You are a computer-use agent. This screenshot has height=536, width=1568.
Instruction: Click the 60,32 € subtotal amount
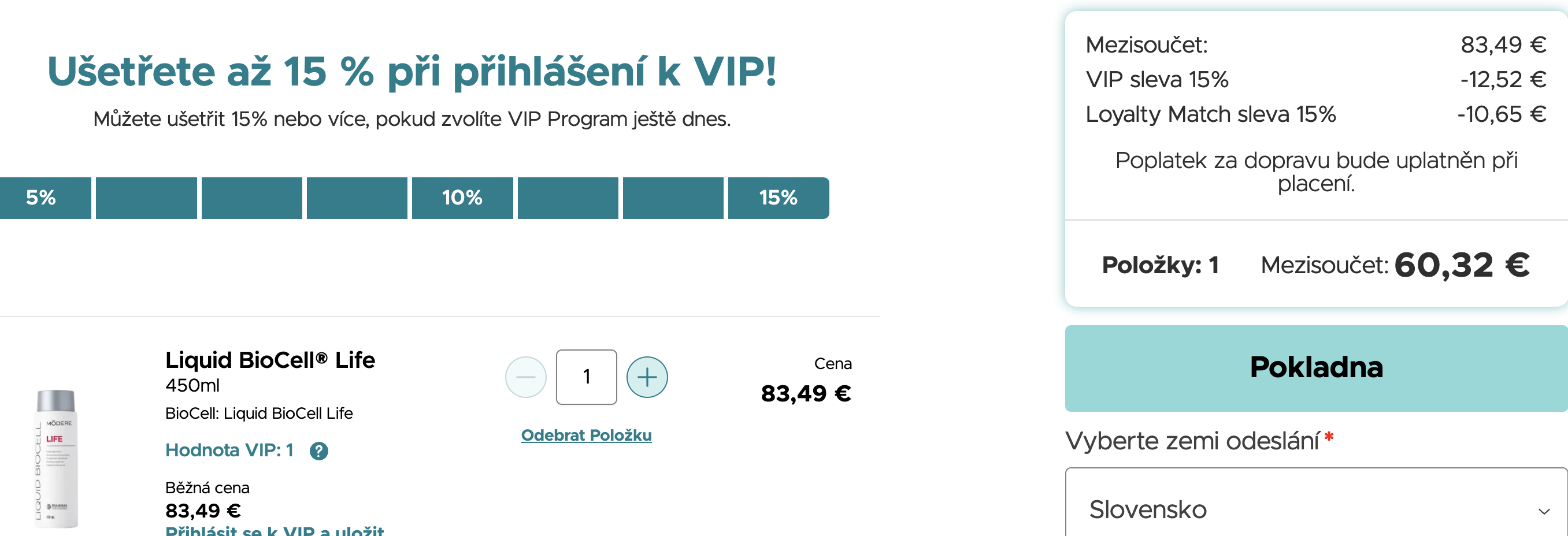(1462, 265)
